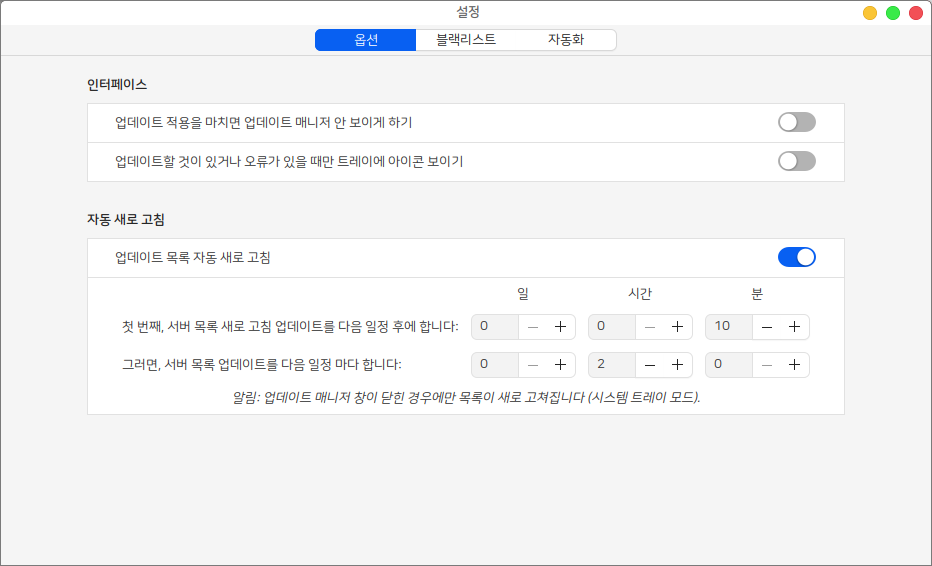Open the 자동화 tab
The height and width of the screenshot is (566, 932).
565,40
